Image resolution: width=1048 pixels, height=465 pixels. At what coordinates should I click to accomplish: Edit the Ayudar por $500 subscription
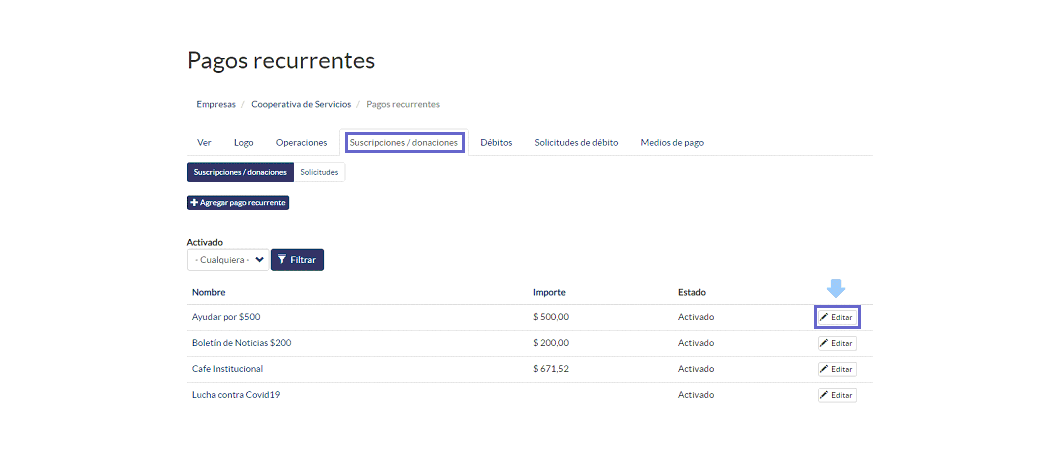coord(837,317)
